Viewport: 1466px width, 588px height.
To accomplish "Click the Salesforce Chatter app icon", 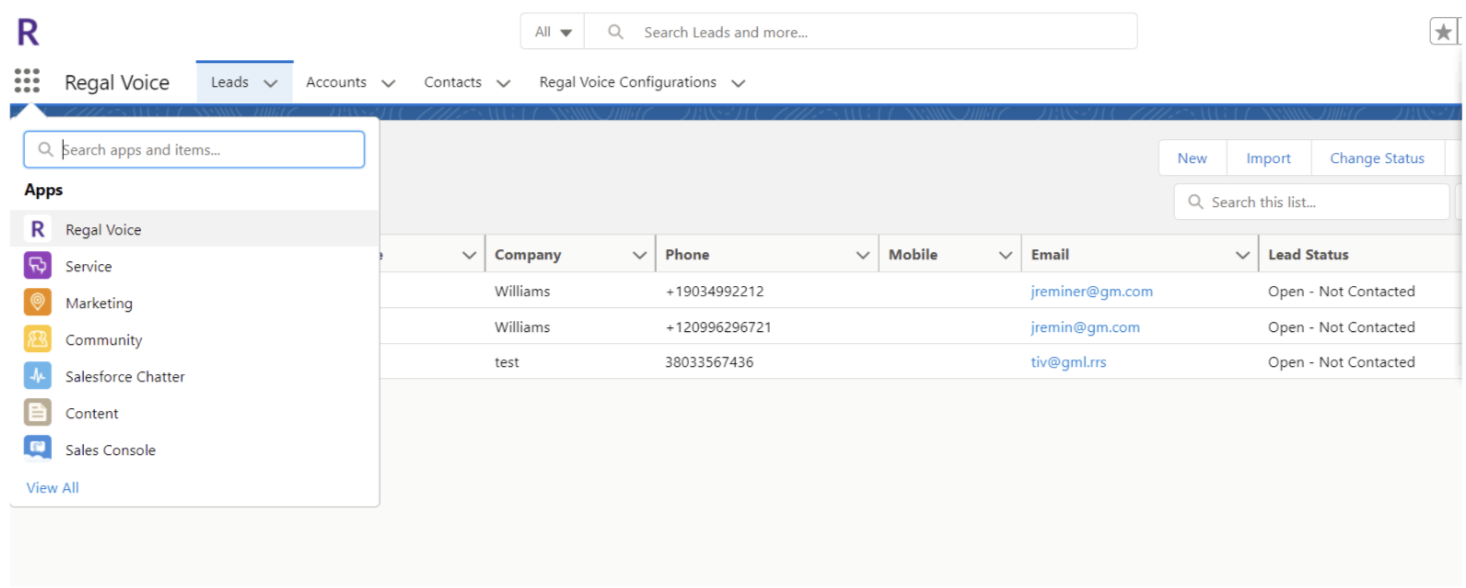I will pos(38,376).
